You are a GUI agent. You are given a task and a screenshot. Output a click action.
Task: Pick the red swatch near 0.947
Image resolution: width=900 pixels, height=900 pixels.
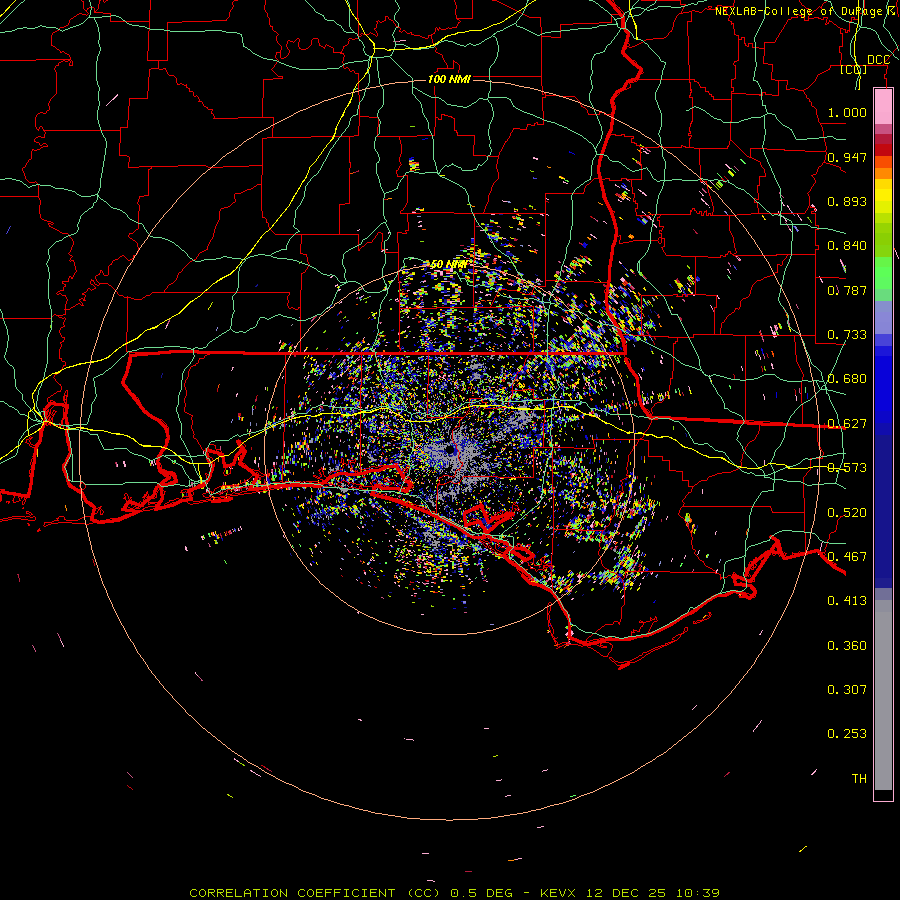883,150
